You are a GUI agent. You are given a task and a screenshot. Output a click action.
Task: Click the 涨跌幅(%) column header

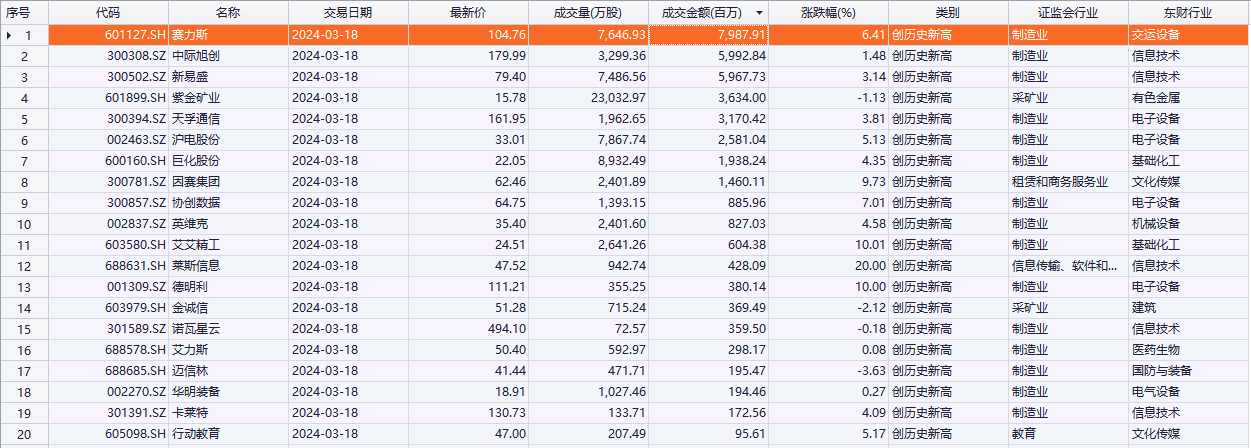tap(829, 13)
